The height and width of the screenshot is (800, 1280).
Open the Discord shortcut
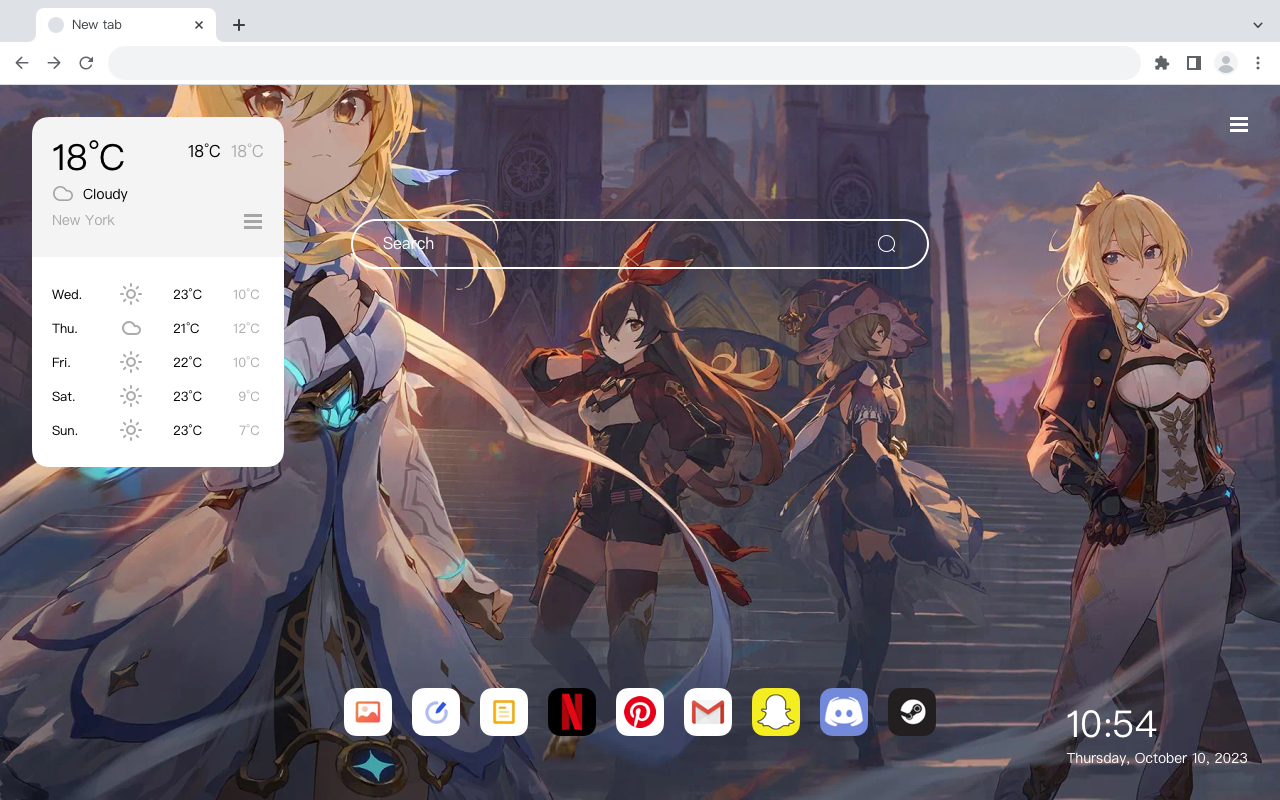(x=844, y=712)
